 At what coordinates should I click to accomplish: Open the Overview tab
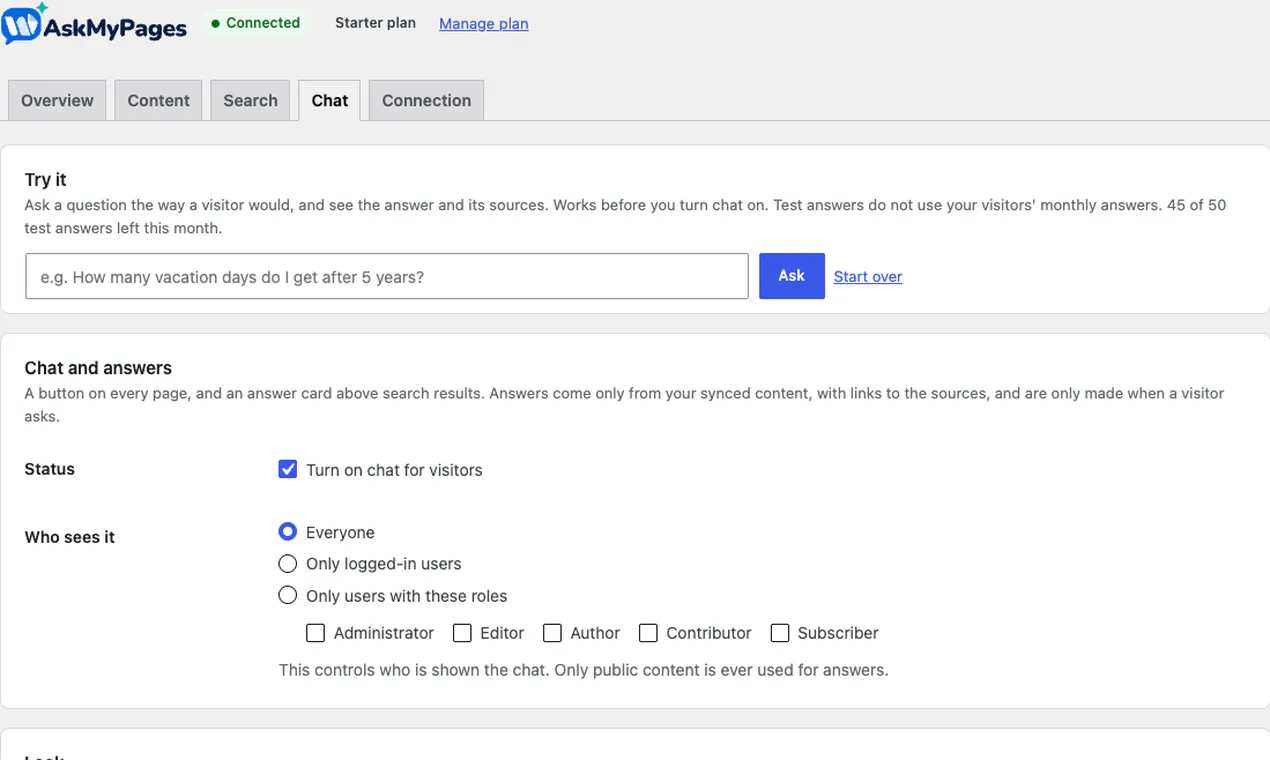(57, 100)
